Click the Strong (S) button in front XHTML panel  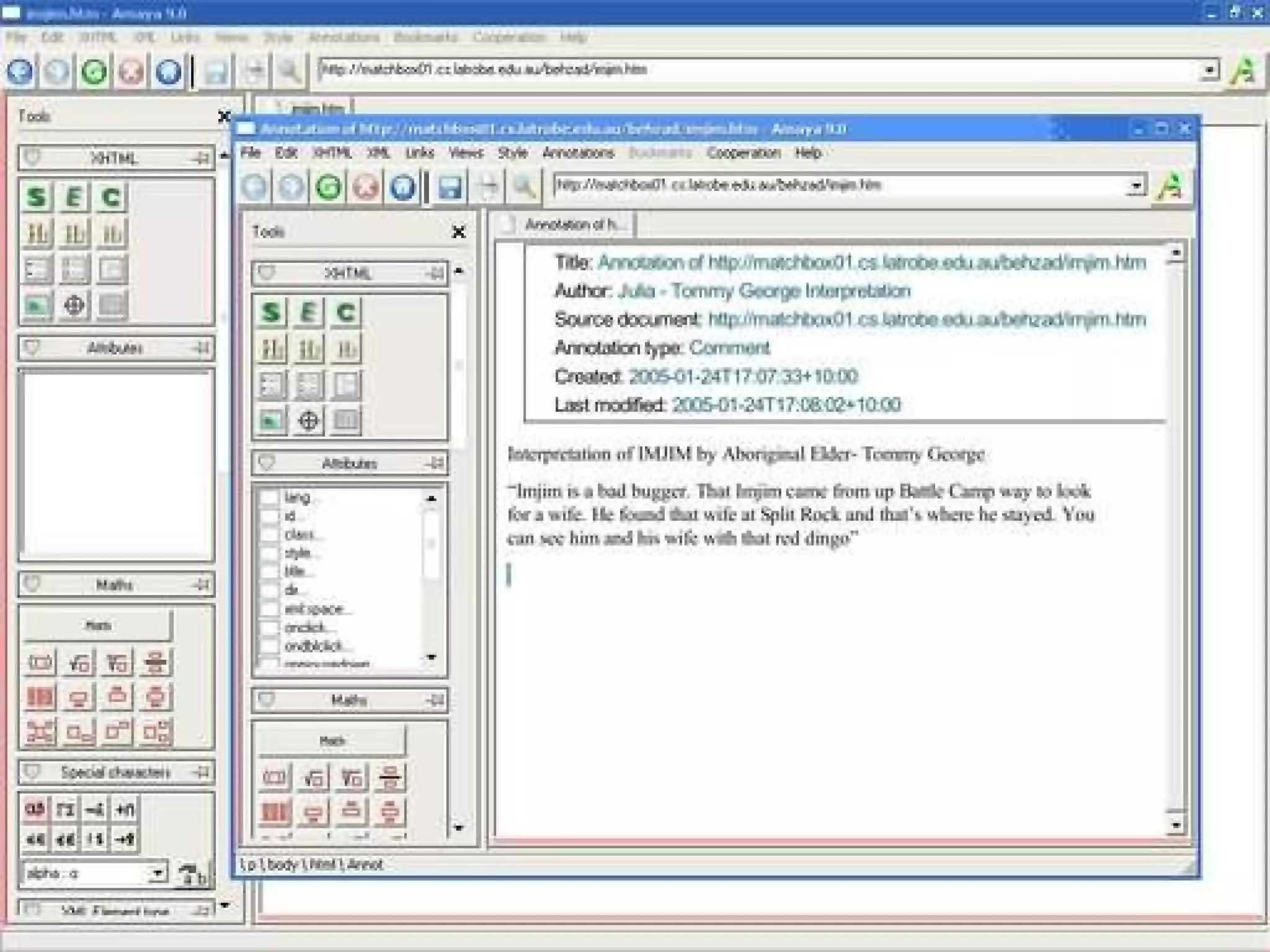click(271, 312)
